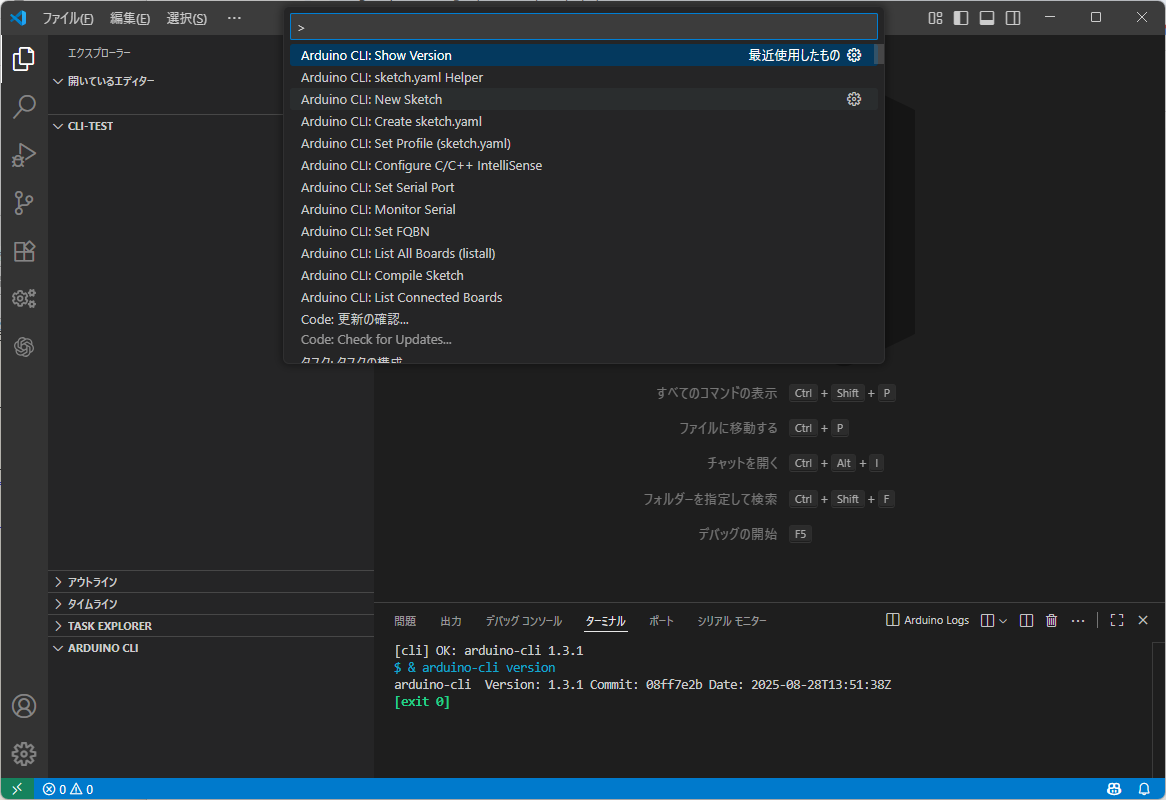
Task: Open the ファイル menu
Action: point(67,18)
